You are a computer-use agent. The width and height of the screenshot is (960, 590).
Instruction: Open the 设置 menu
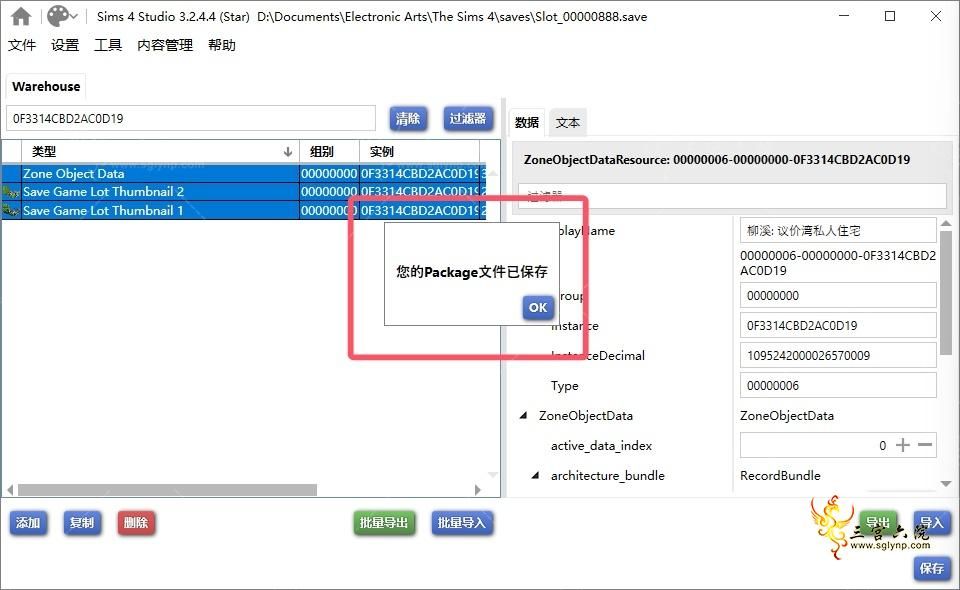pyautogui.click(x=65, y=45)
